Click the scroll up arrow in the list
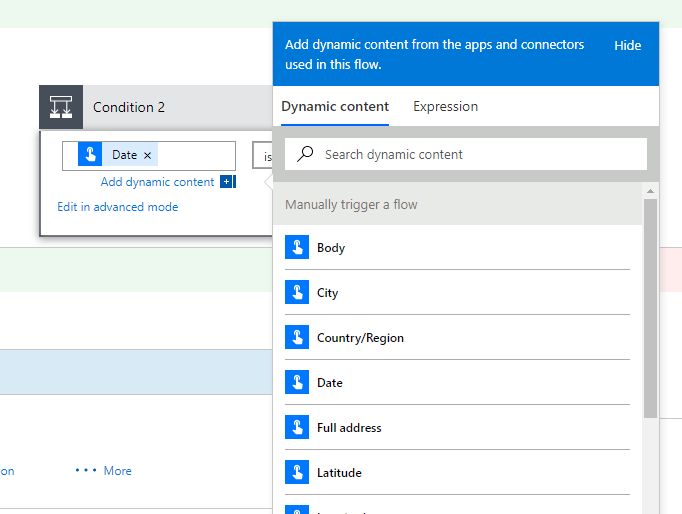This screenshot has height=514, width=682. click(x=650, y=190)
